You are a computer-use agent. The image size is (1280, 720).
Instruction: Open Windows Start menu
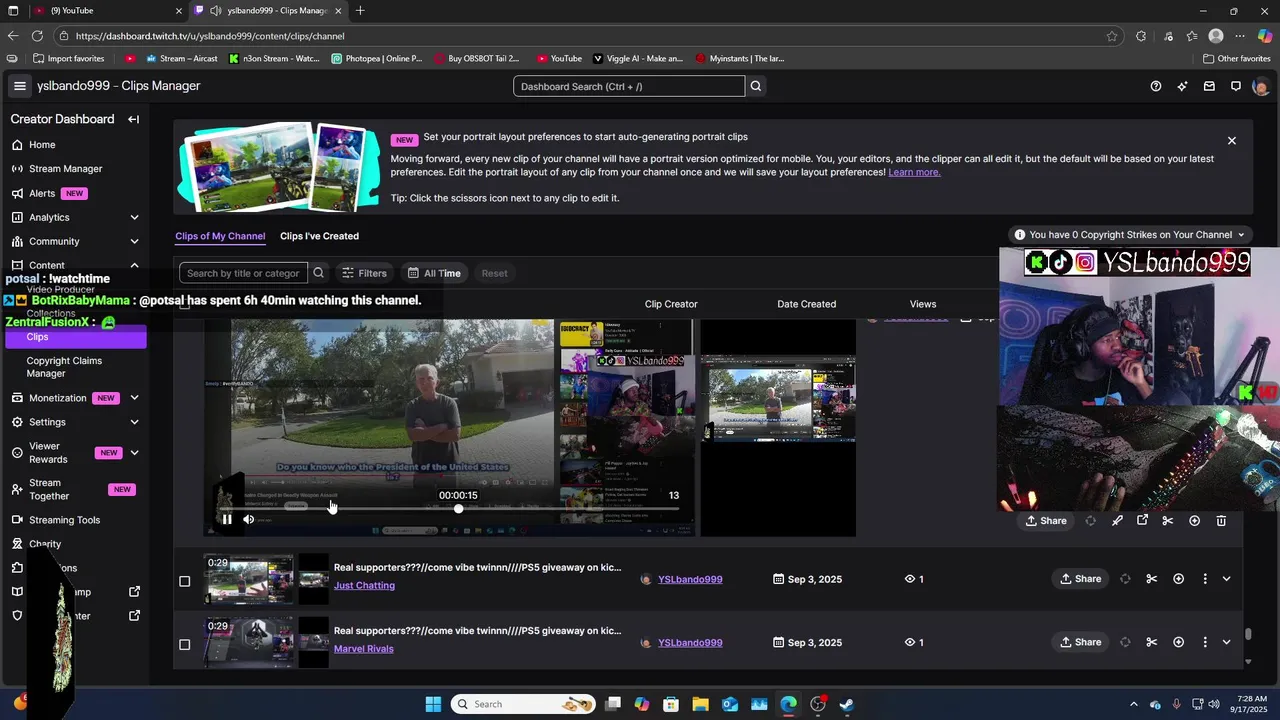pos(433,704)
